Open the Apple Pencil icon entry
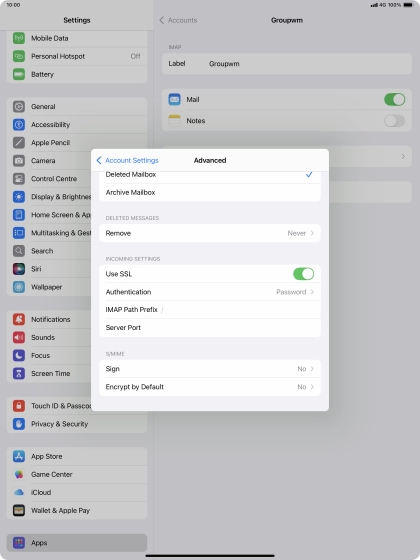 (x=19, y=142)
